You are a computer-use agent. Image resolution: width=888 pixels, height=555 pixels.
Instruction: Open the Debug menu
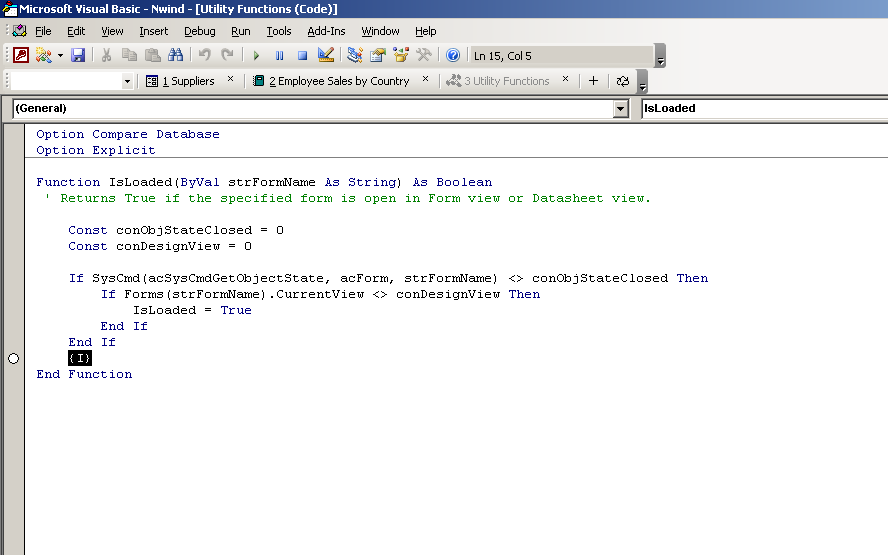[199, 31]
